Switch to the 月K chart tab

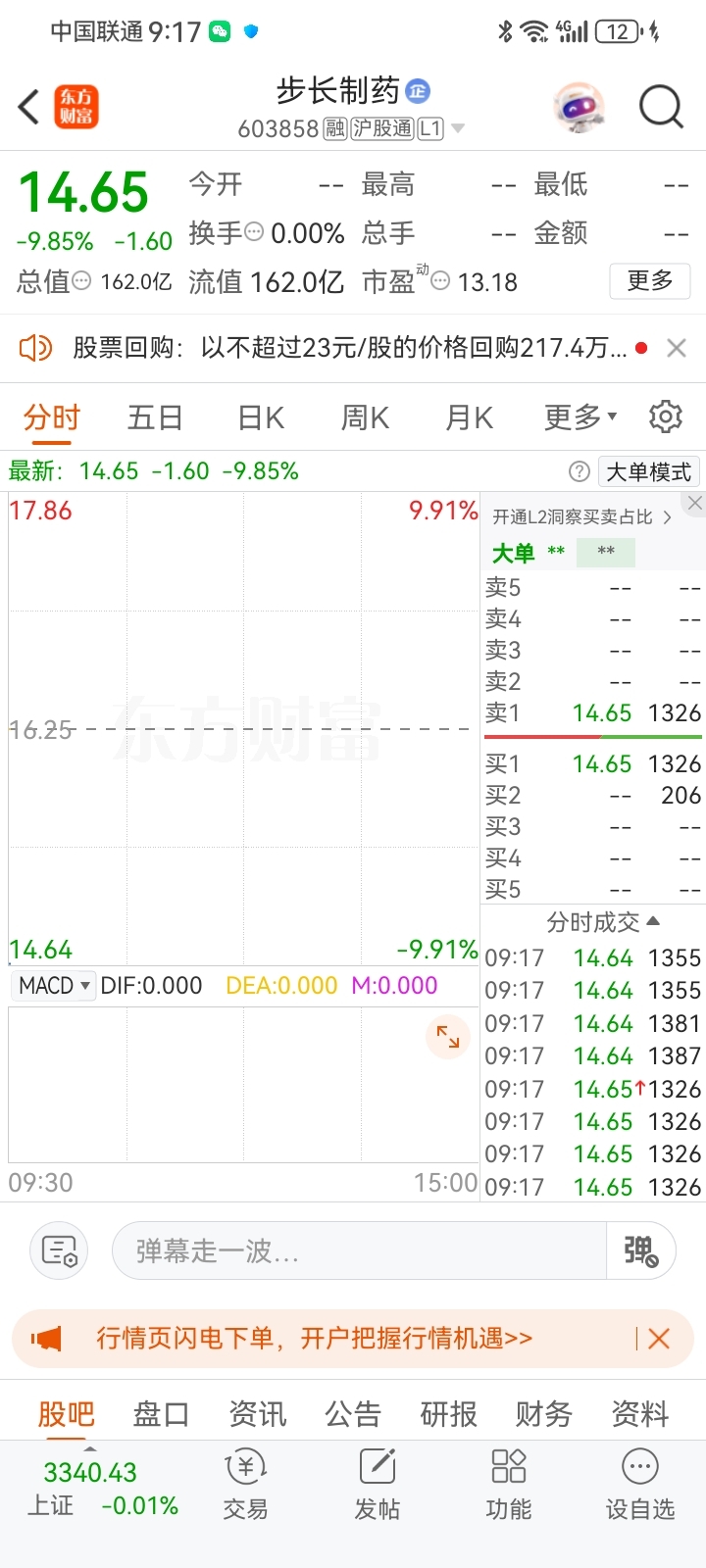pyautogui.click(x=469, y=417)
